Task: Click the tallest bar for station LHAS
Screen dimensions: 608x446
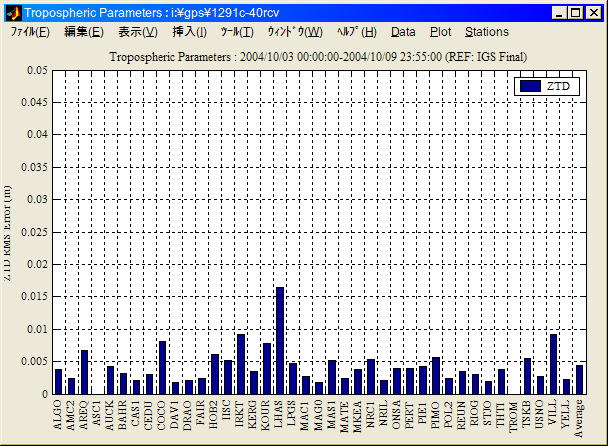Action: (x=280, y=340)
